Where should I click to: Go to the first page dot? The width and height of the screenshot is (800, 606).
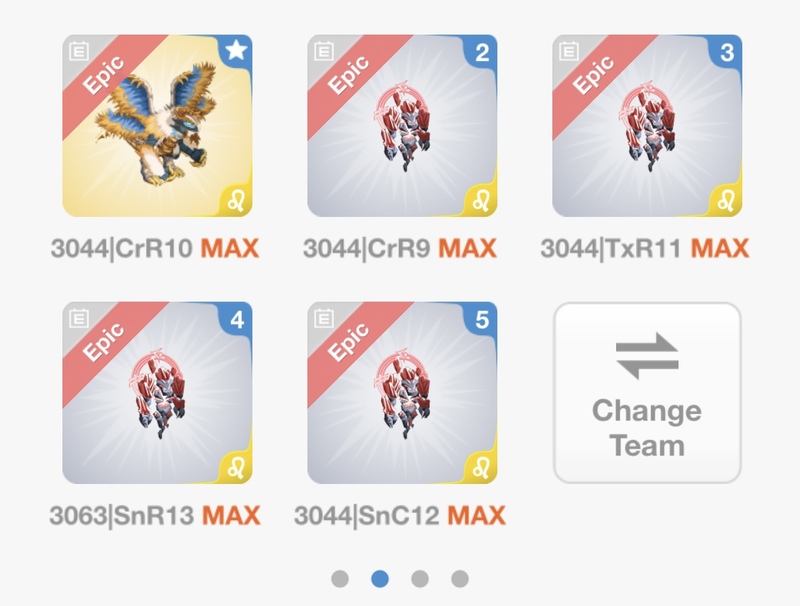[340, 579]
